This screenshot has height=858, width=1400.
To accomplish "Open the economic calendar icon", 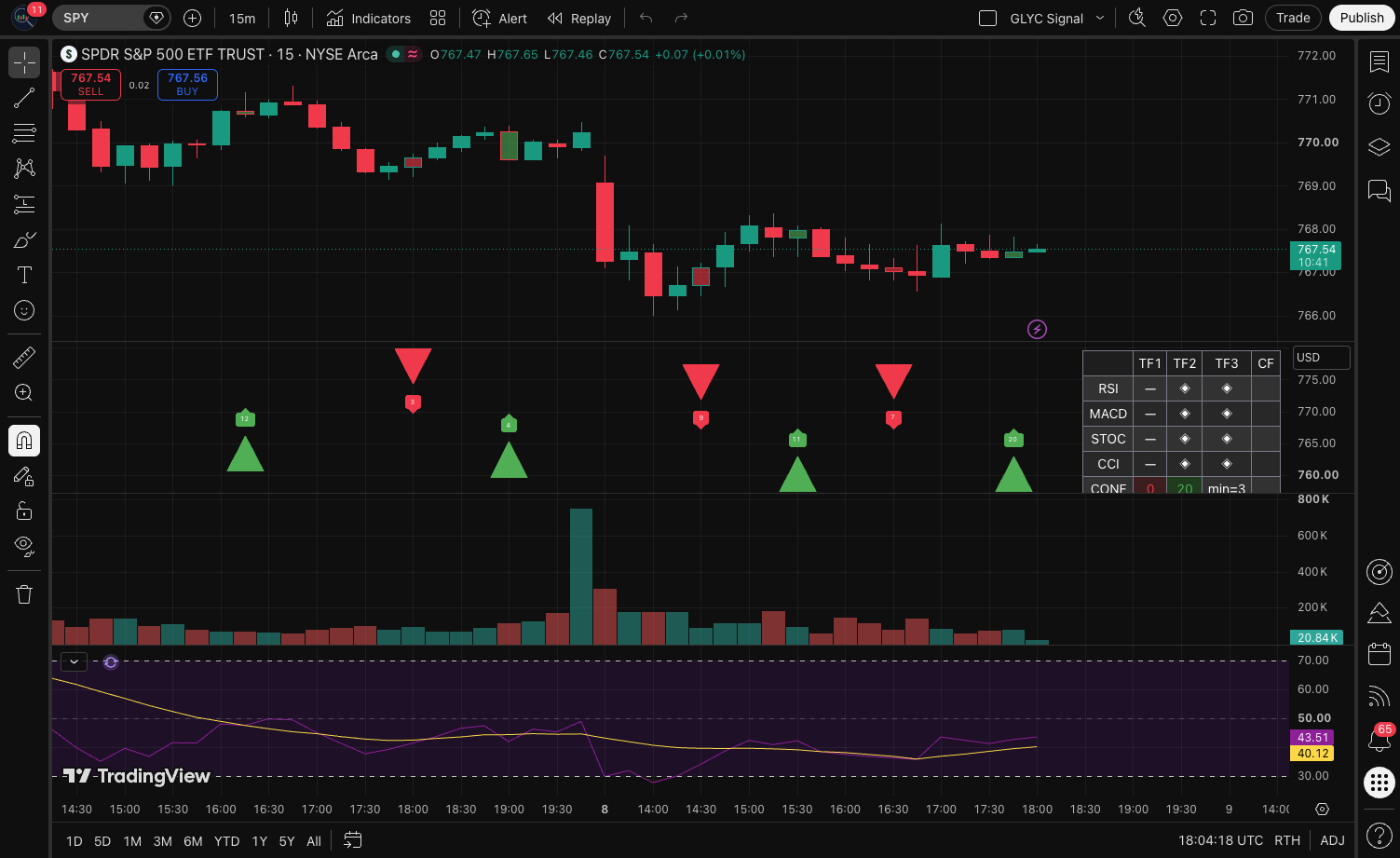I will point(1380,654).
